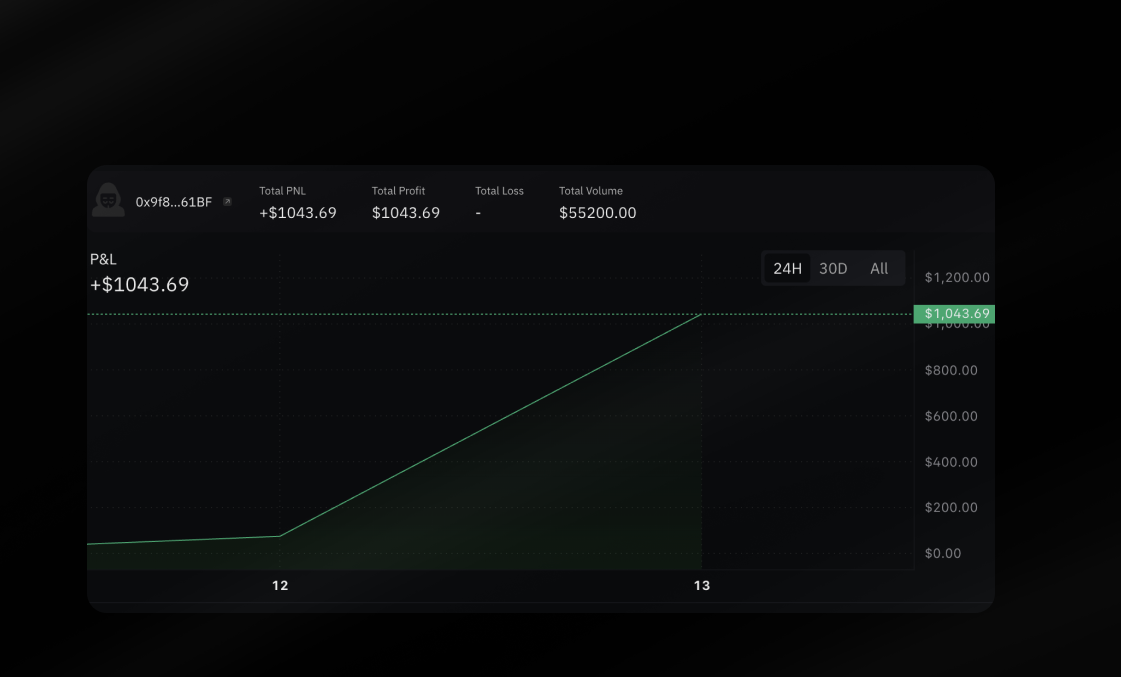Click the Total PNL value +$1043.69
This screenshot has width=1121, height=677.
tap(297, 212)
